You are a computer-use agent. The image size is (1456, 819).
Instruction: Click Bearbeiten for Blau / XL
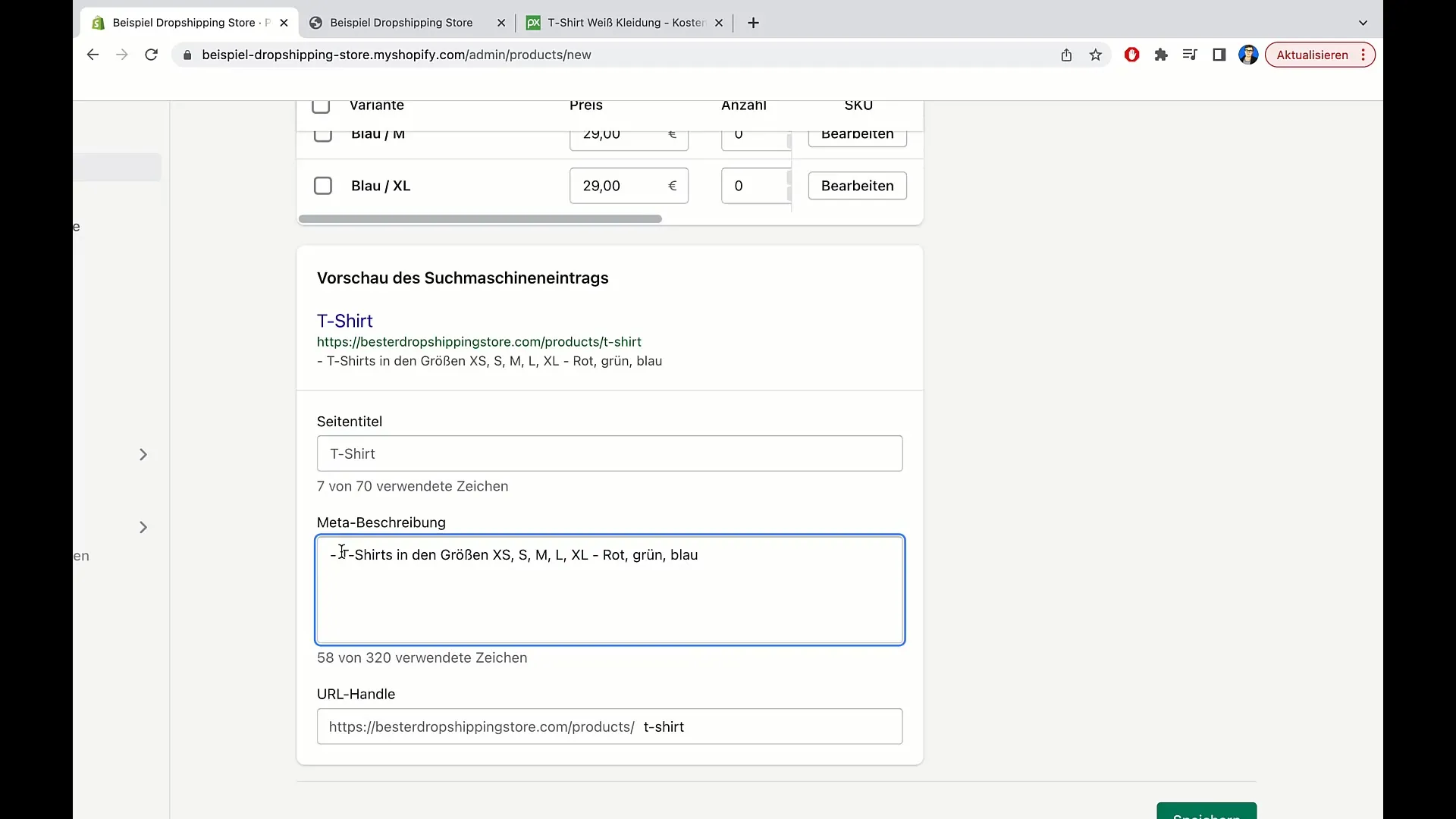point(857,186)
